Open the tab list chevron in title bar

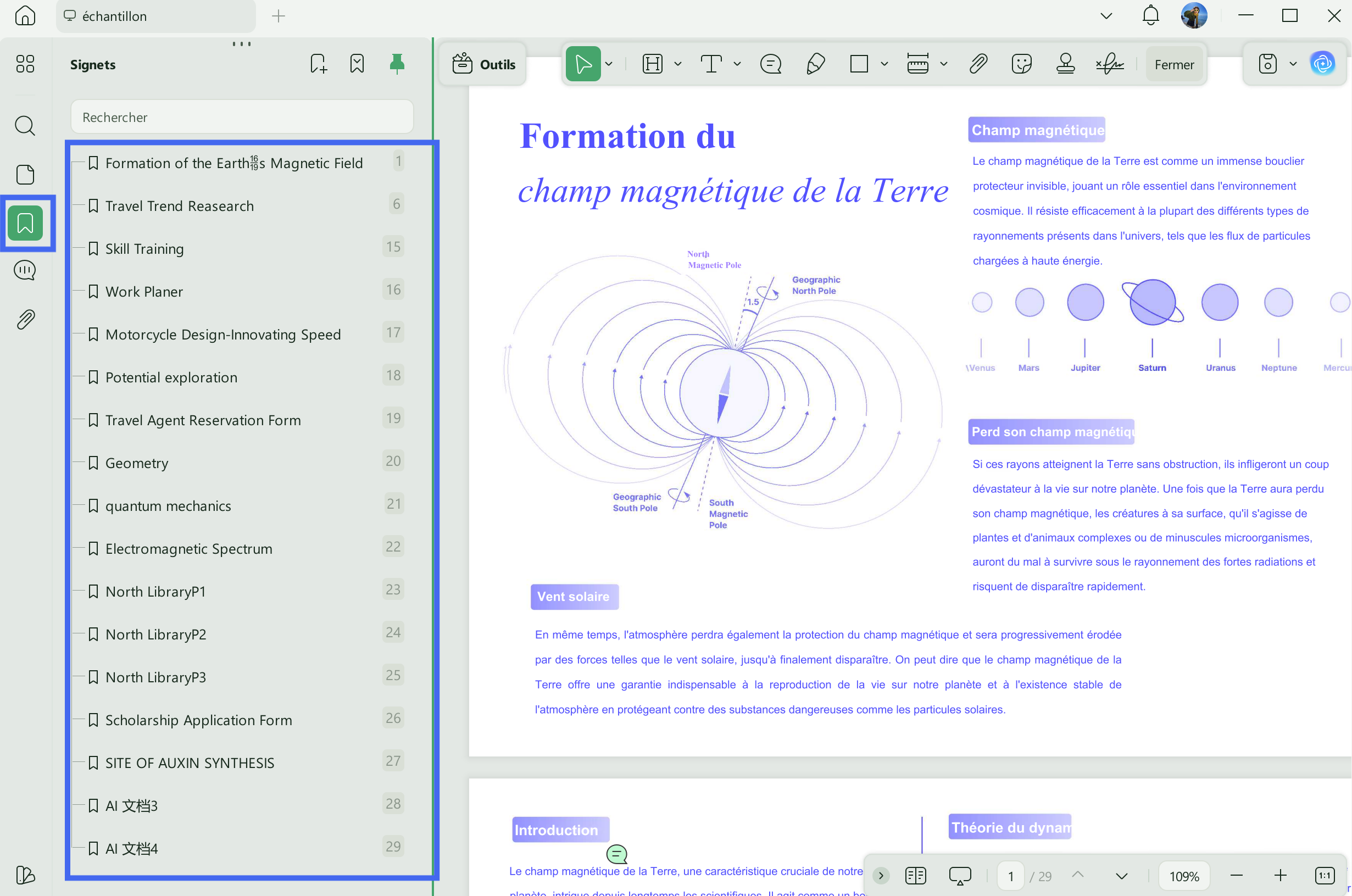click(x=1106, y=16)
